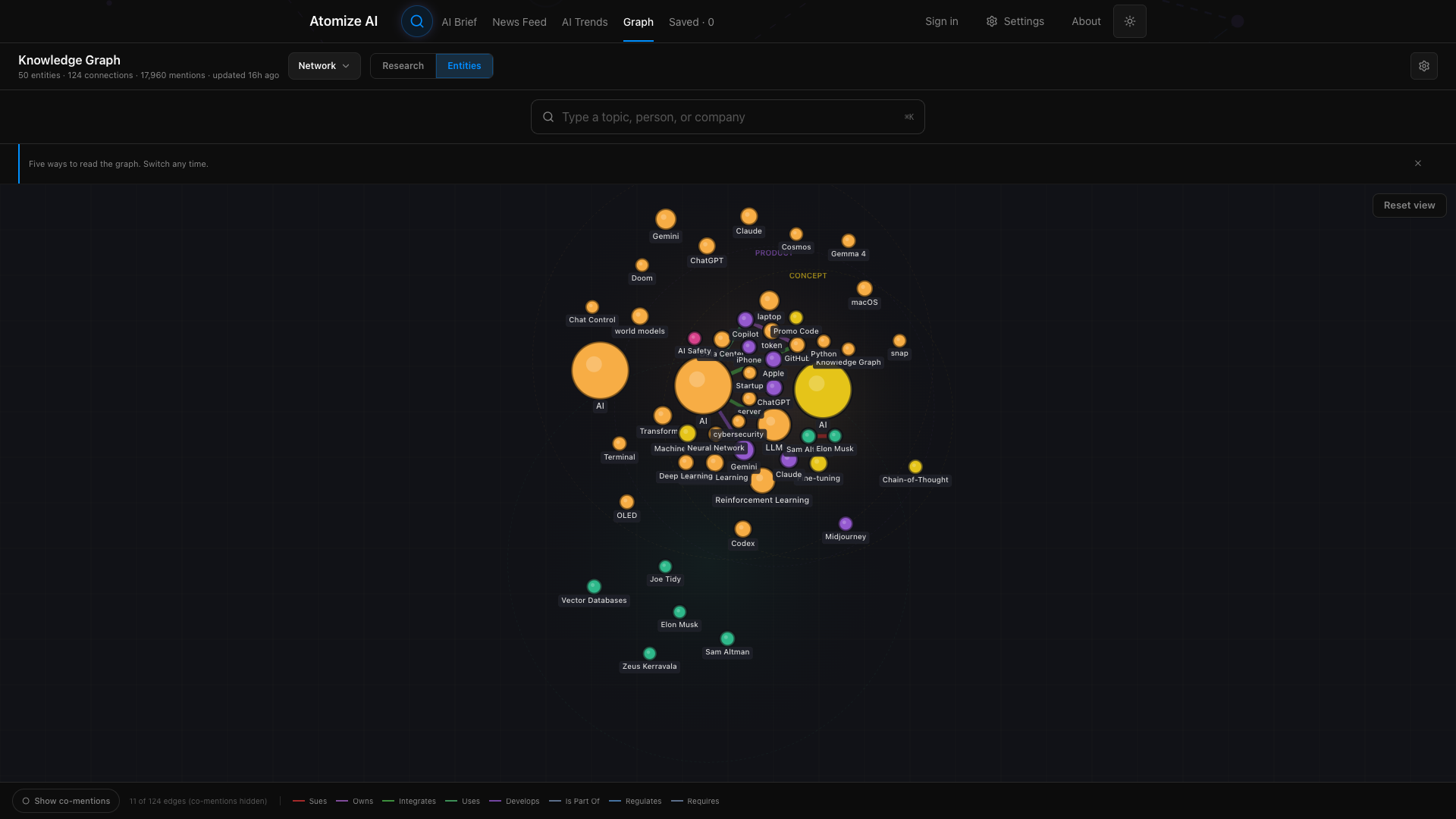1456x819 pixels.
Task: Click the Integrates legend color line
Action: tap(388, 801)
